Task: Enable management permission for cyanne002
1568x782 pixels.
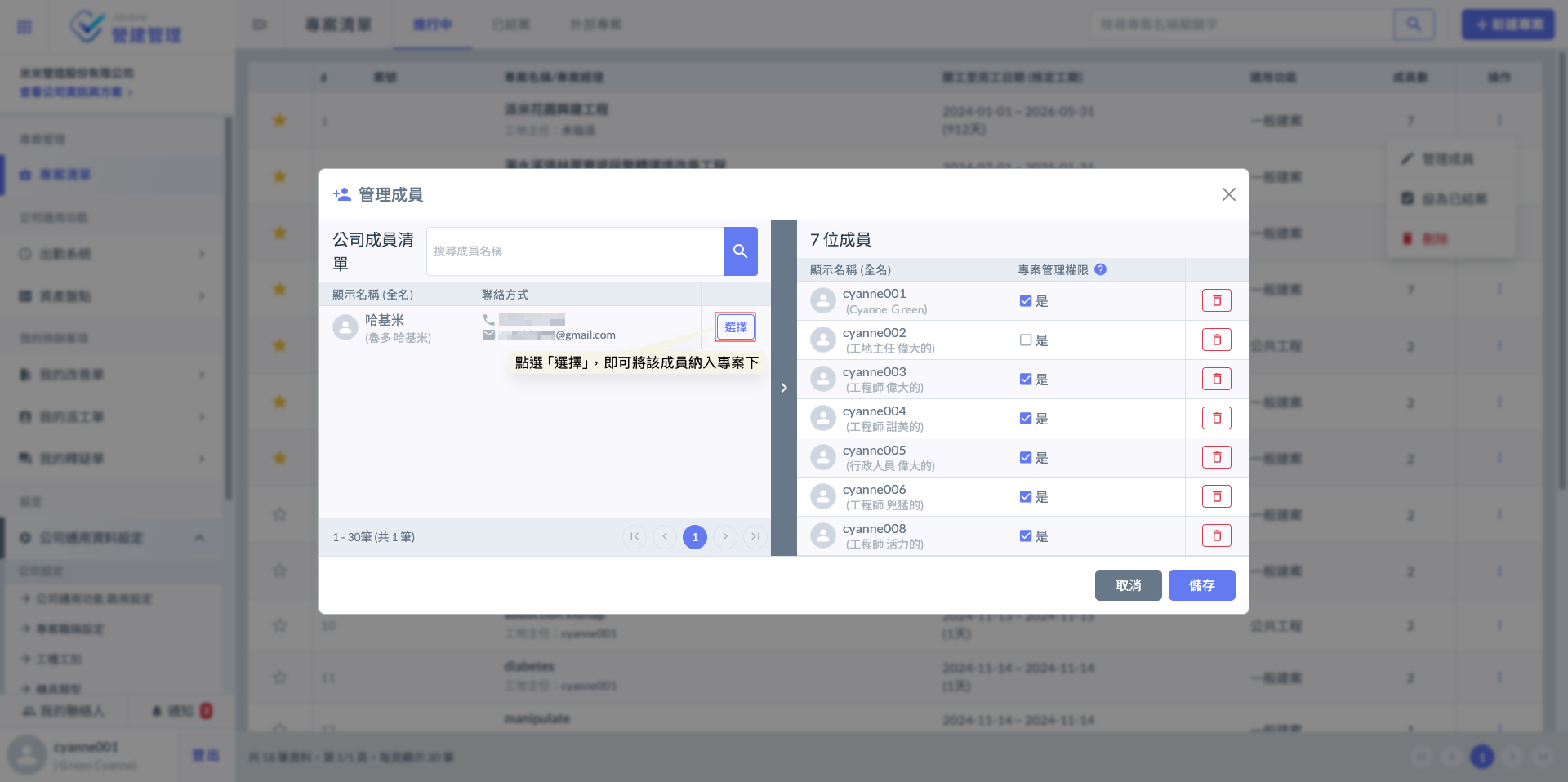Action: point(1026,340)
